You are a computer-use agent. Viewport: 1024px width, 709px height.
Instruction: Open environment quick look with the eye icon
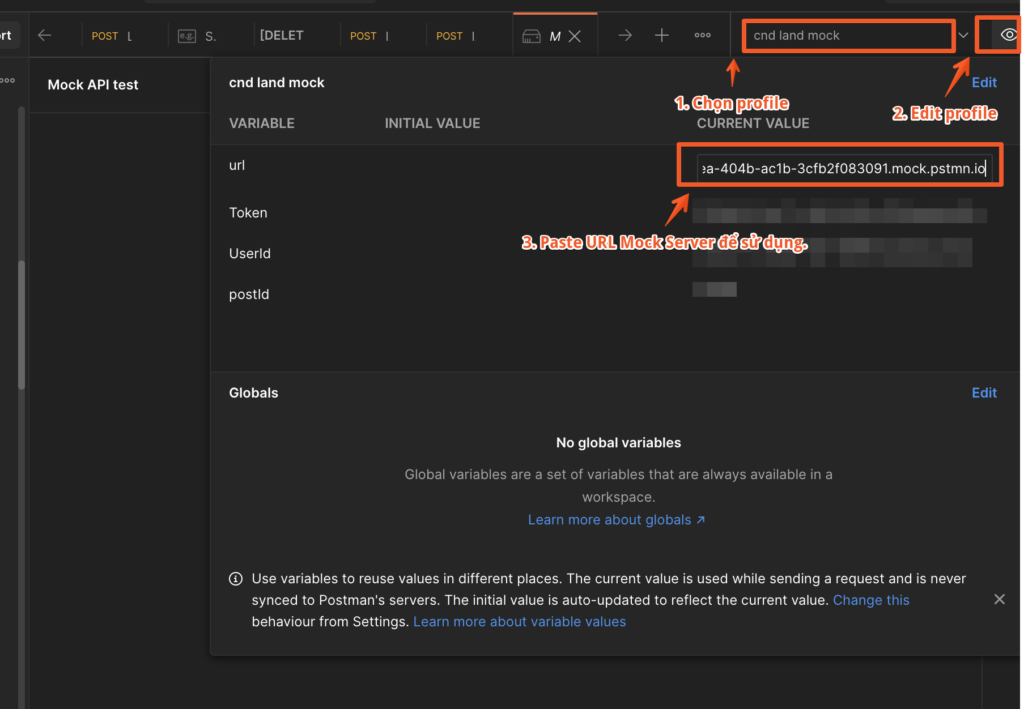[1006, 34]
